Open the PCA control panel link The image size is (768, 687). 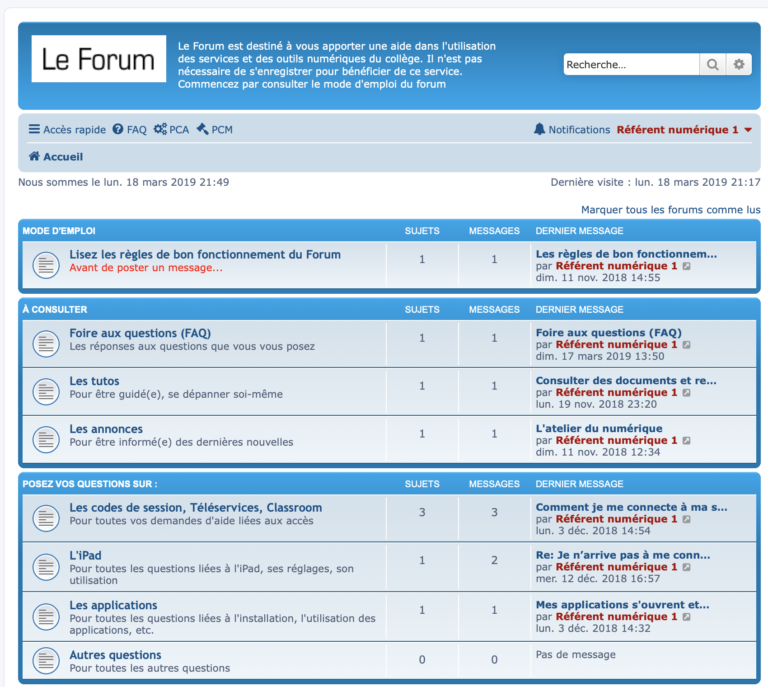point(171,130)
